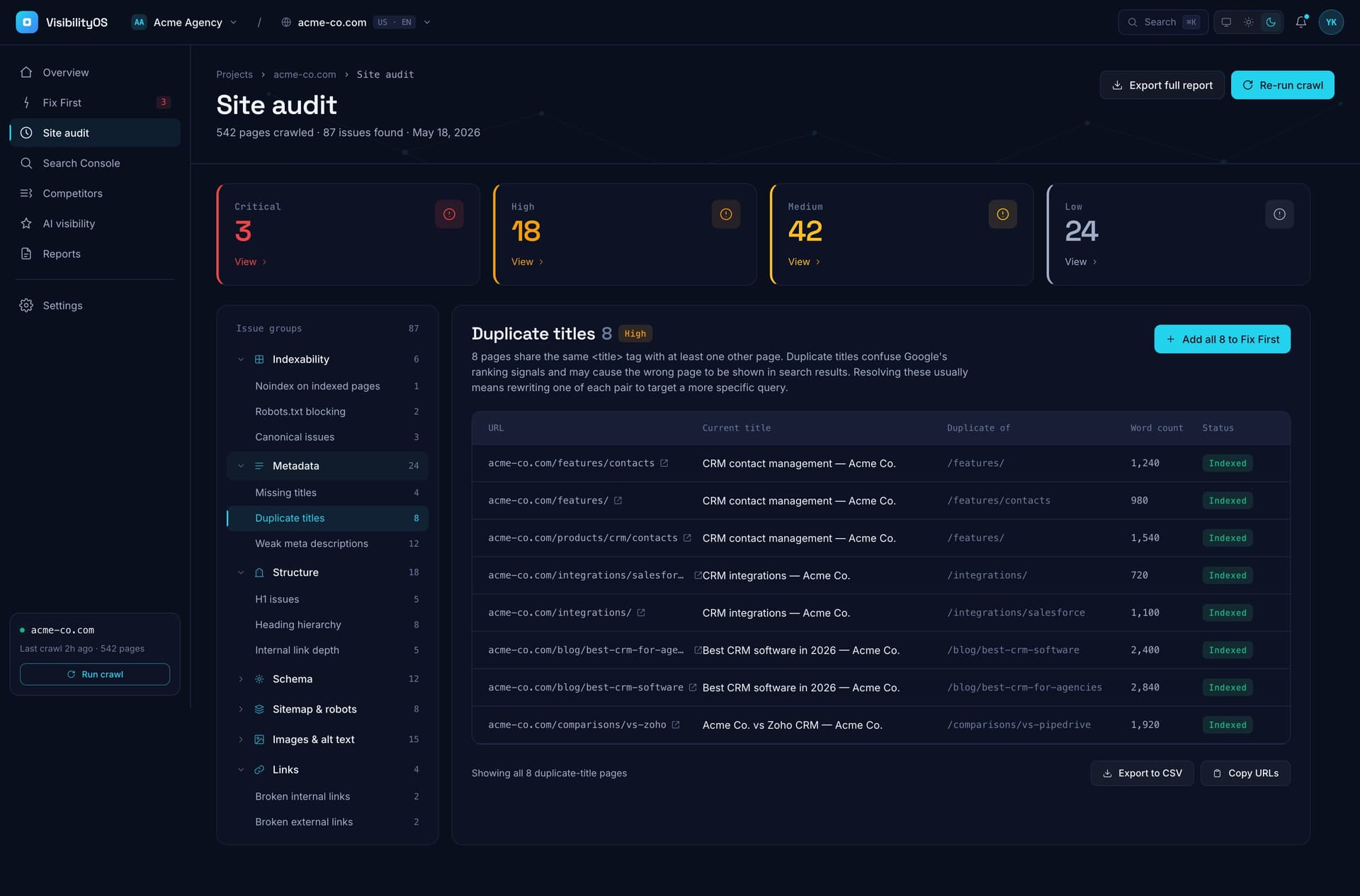
Task: Click the Medium severity alert icon
Action: pyautogui.click(x=1002, y=214)
